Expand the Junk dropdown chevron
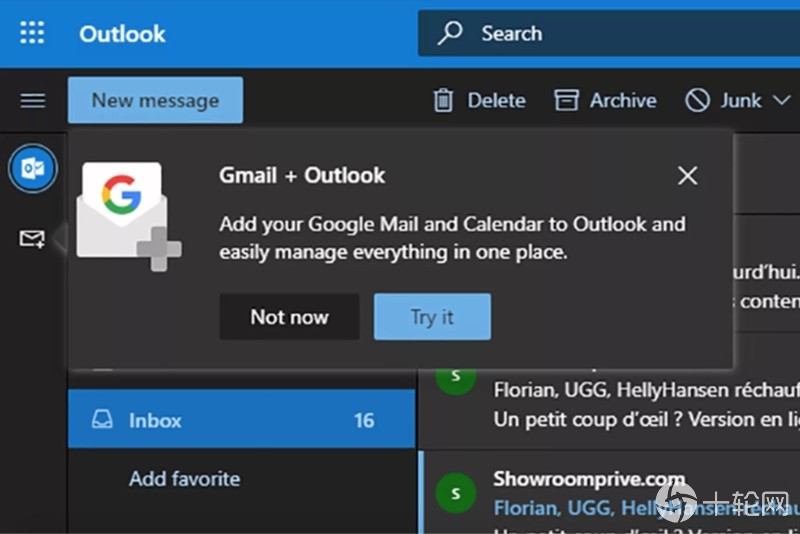 (782, 100)
